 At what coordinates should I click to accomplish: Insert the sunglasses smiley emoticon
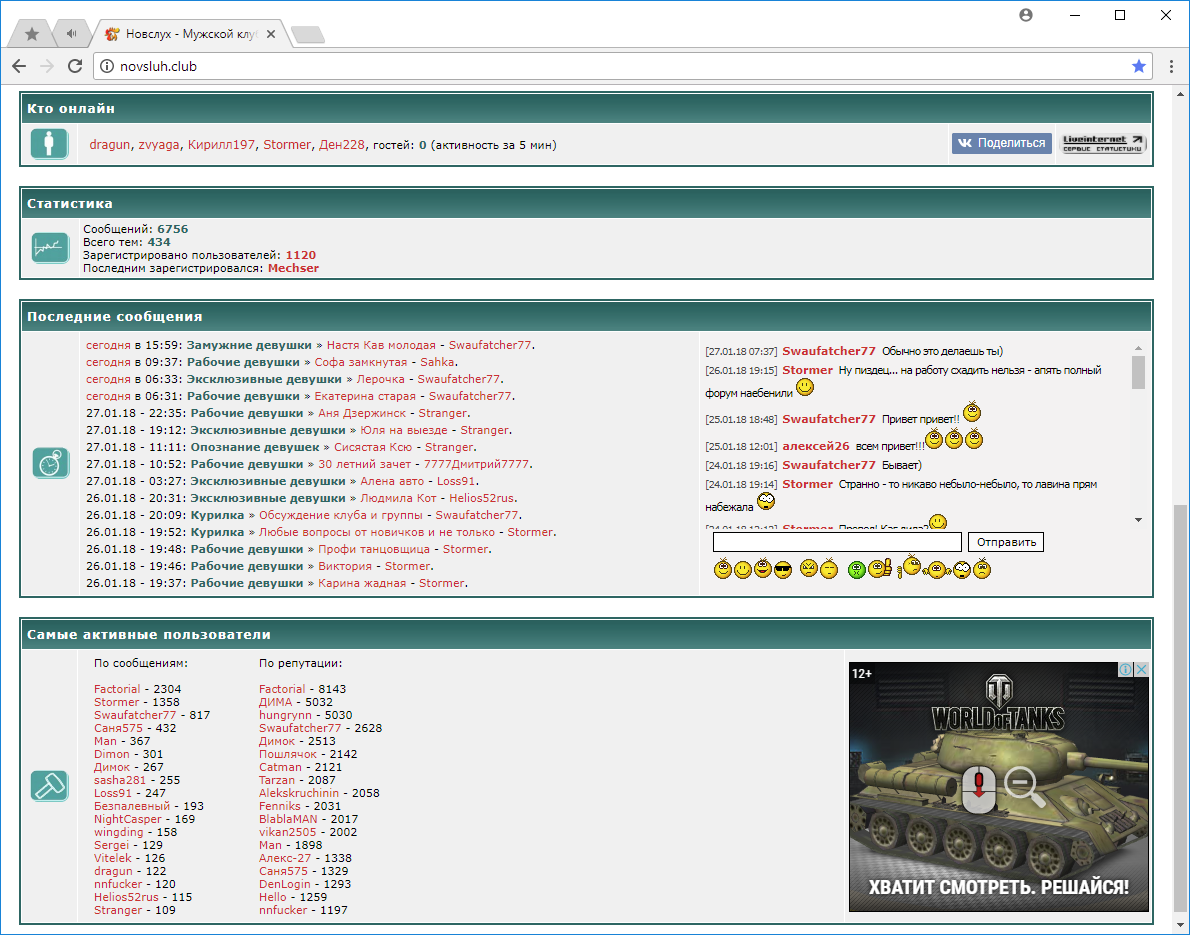tap(783, 570)
